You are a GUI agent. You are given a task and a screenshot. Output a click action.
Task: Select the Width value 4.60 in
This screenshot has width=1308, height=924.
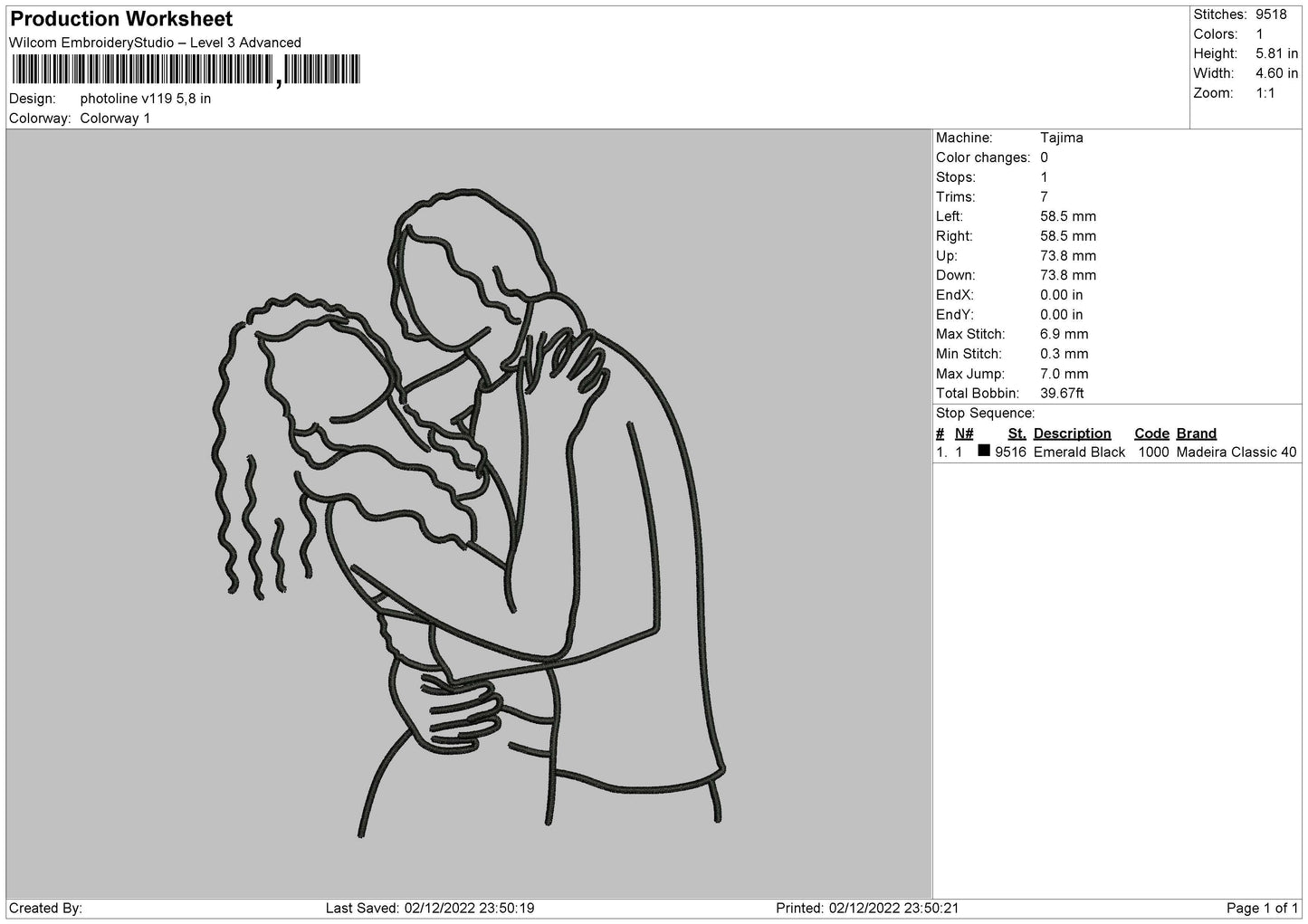1276,73
